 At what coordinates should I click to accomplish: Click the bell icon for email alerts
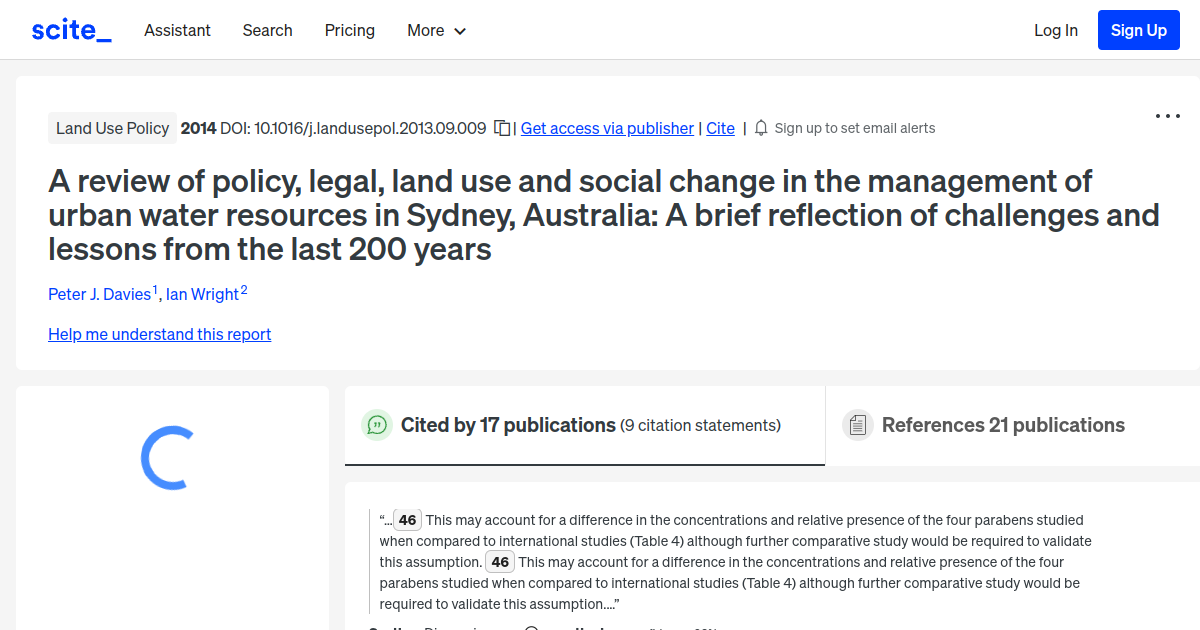pos(760,128)
